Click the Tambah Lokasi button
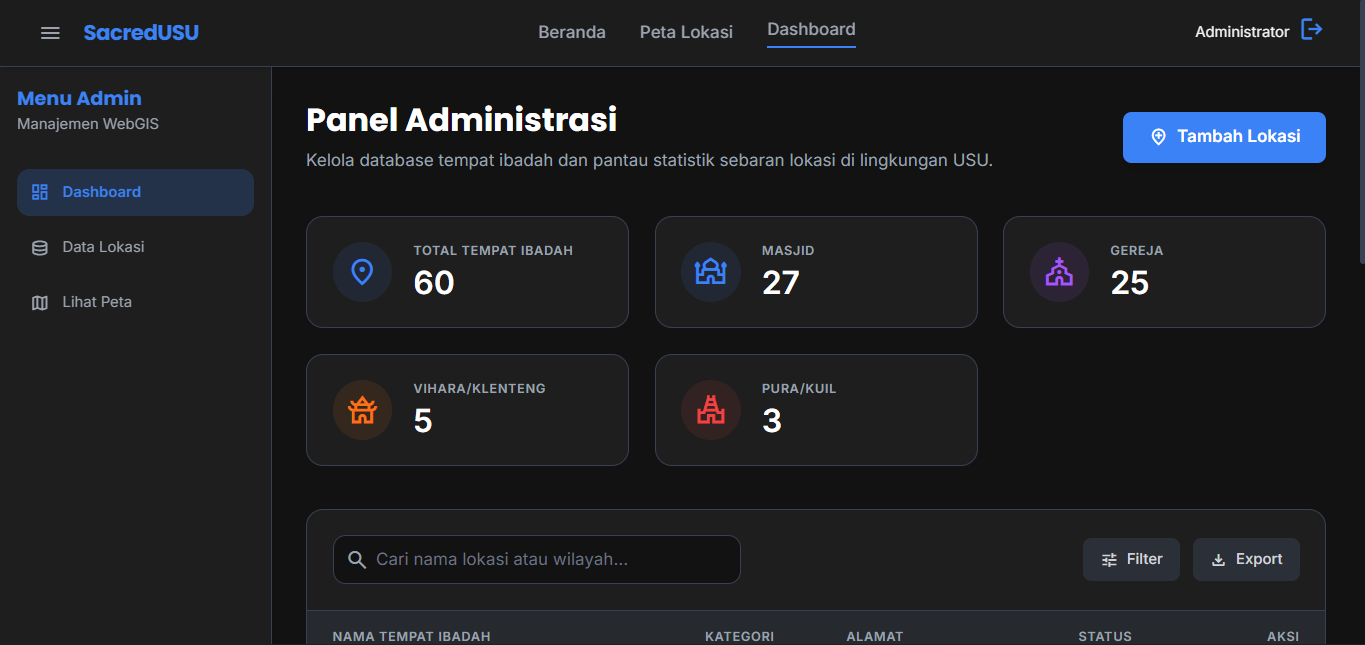This screenshot has width=1365, height=645. pos(1224,137)
